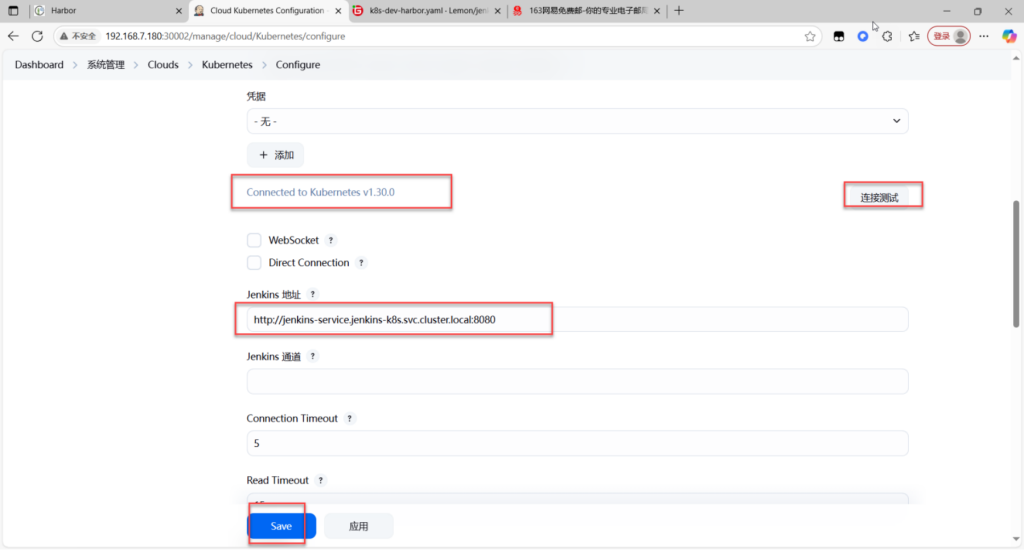Viewport: 1024px width, 550px height.
Task: Reload the page with refresh icon
Action: click(37, 36)
